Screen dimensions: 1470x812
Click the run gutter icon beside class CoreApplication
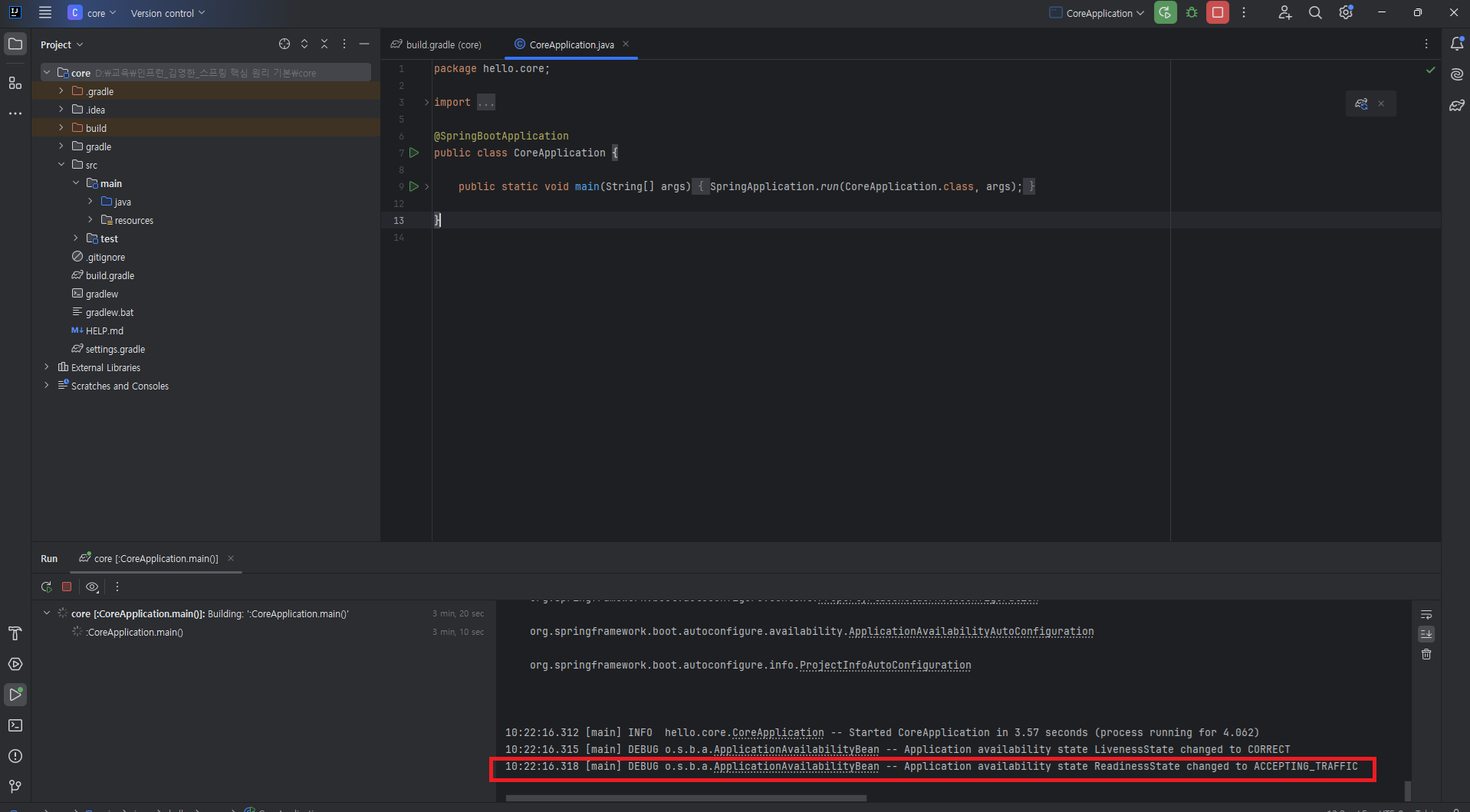point(414,153)
